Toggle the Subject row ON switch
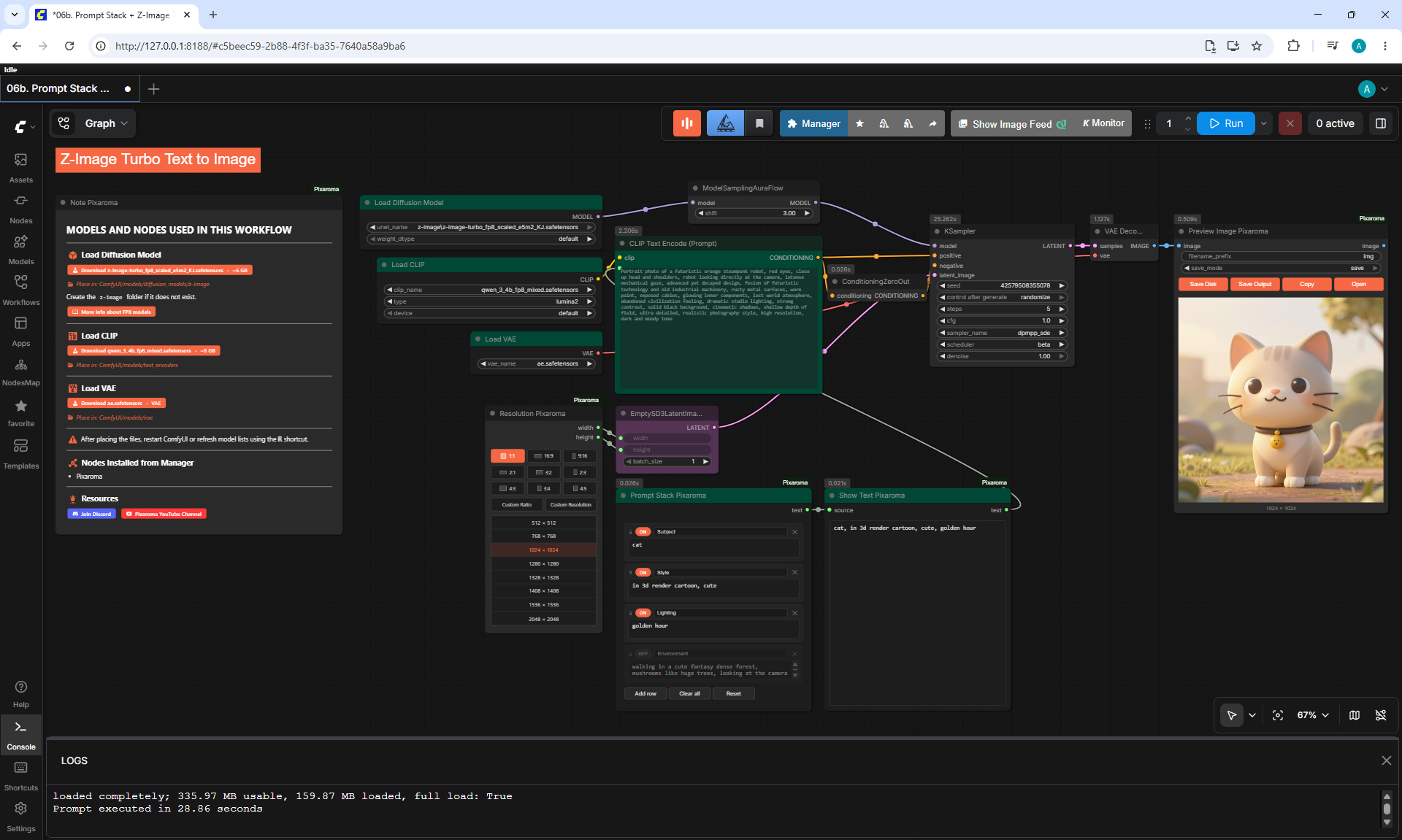Viewport: 1402px width, 840px height. (643, 532)
